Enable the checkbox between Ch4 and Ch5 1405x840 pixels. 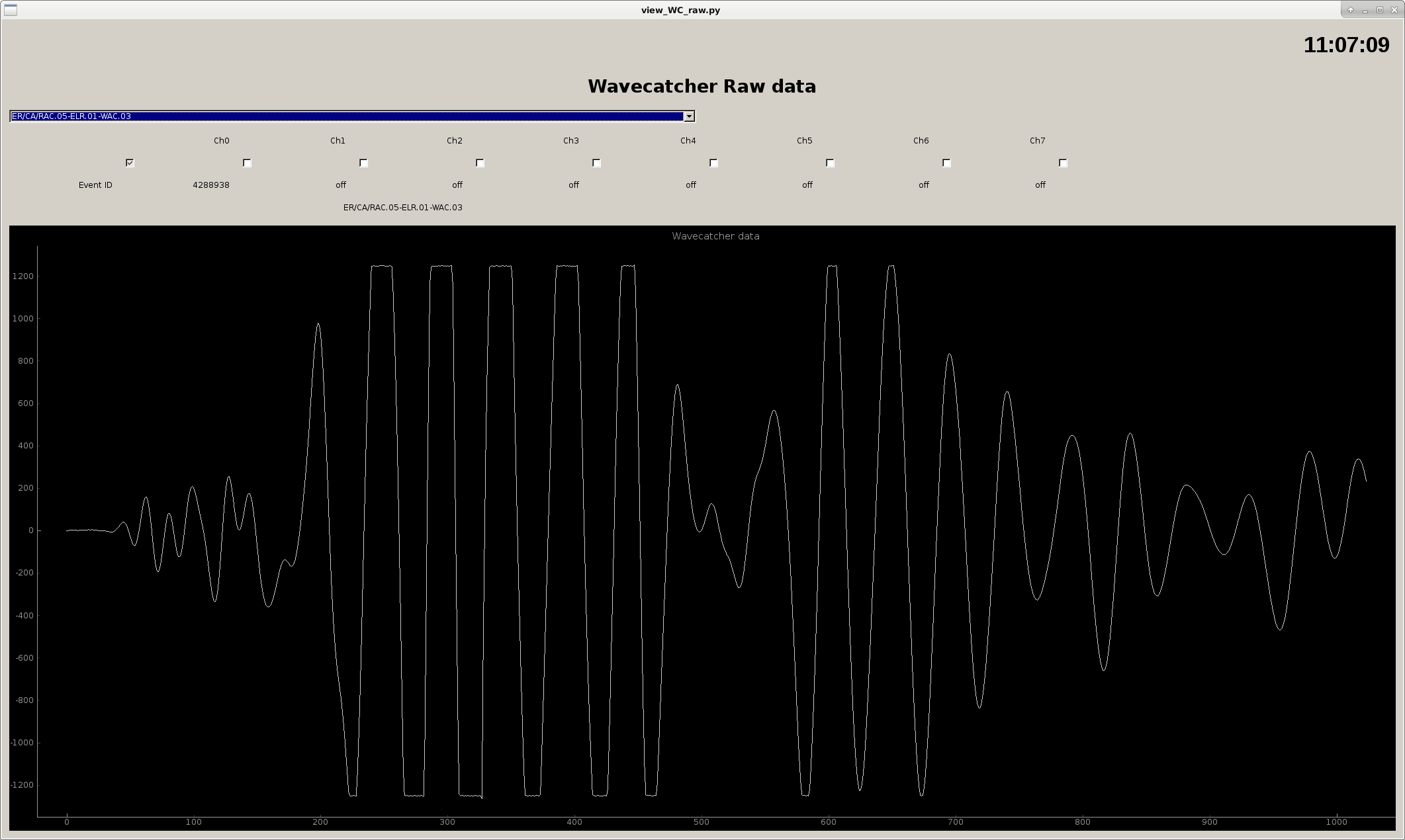713,163
